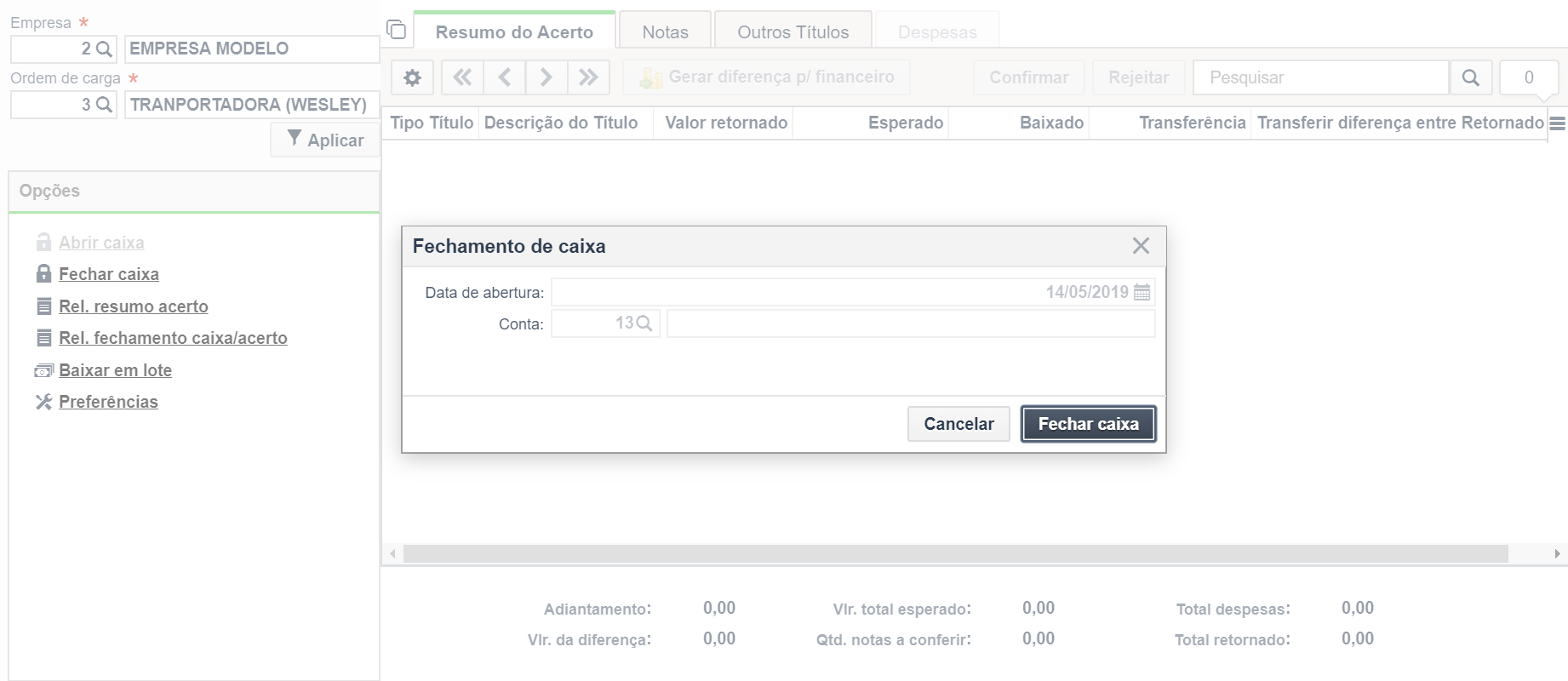This screenshot has width=1568, height=681.
Task: Go to first record with double-left arrows
Action: pos(462,77)
